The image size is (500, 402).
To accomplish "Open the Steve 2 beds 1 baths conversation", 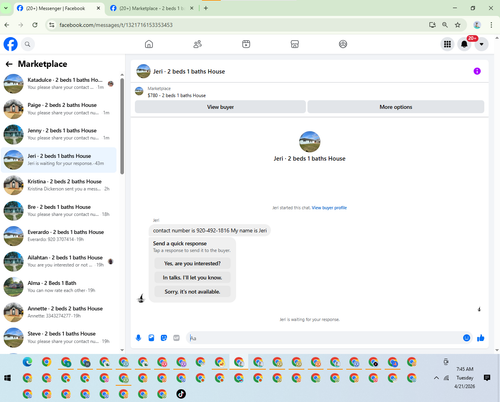I will click(x=59, y=337).
